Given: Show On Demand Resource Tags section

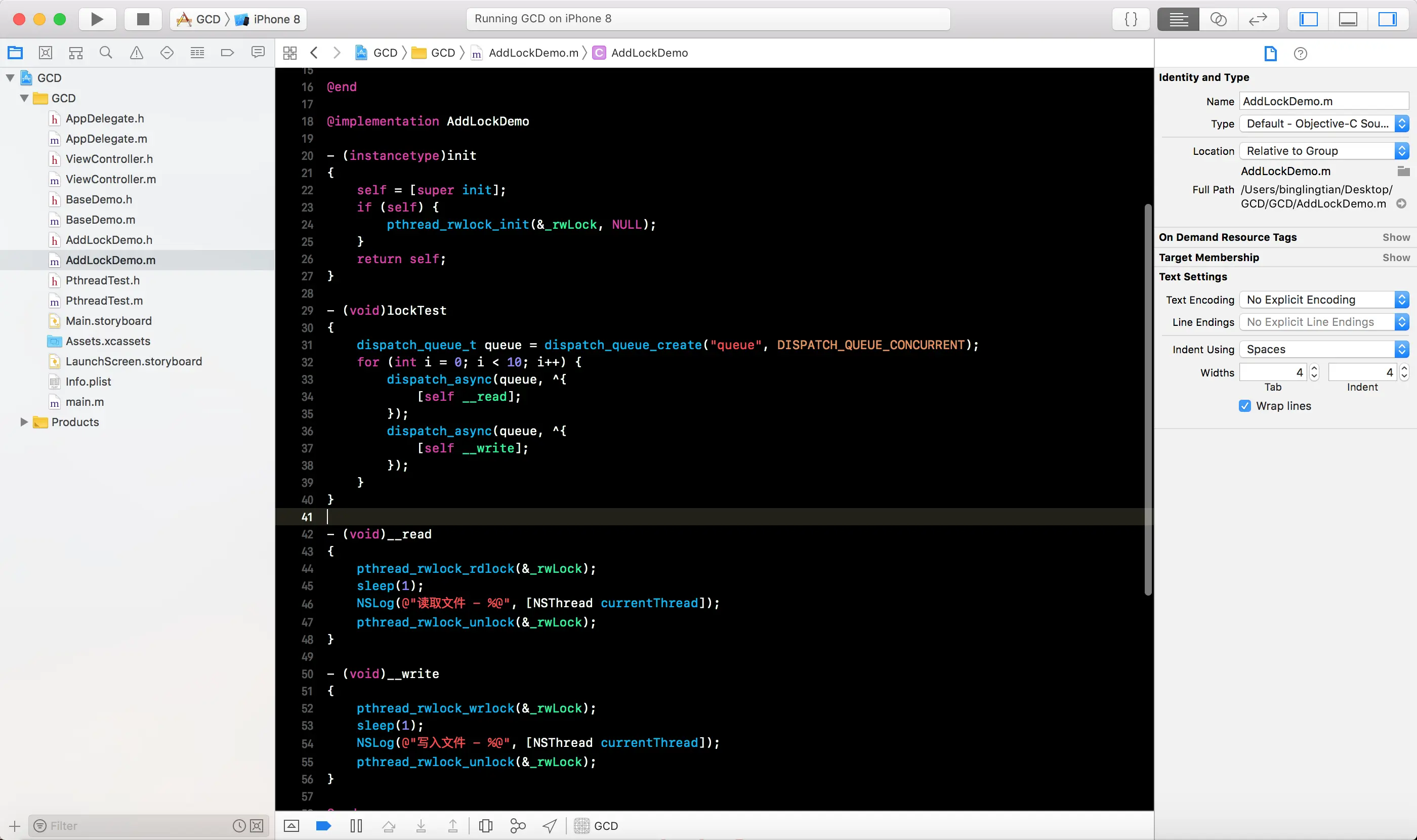Looking at the screenshot, I should pyautogui.click(x=1395, y=237).
